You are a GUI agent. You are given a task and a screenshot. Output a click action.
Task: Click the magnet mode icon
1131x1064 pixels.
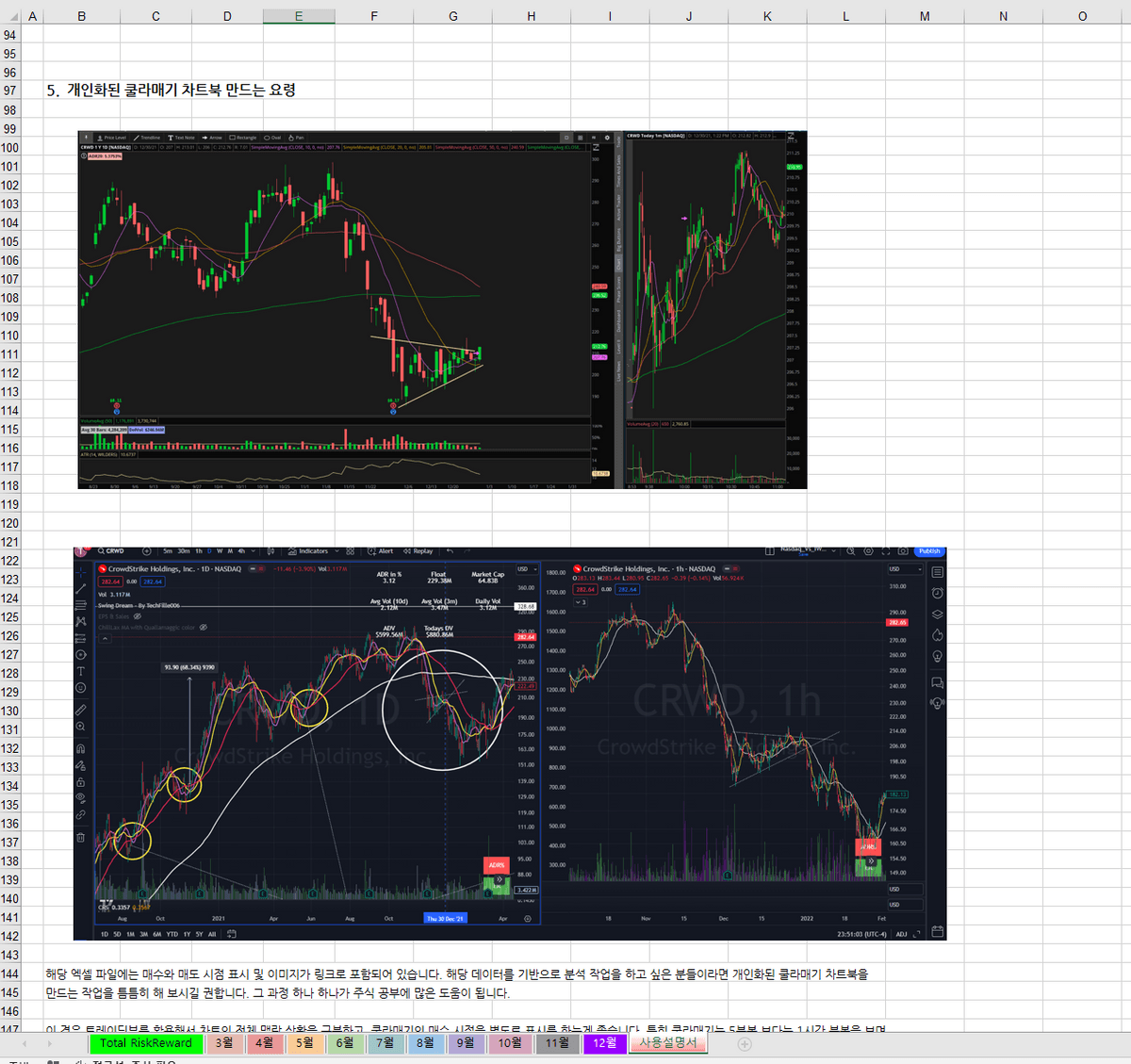[x=81, y=748]
